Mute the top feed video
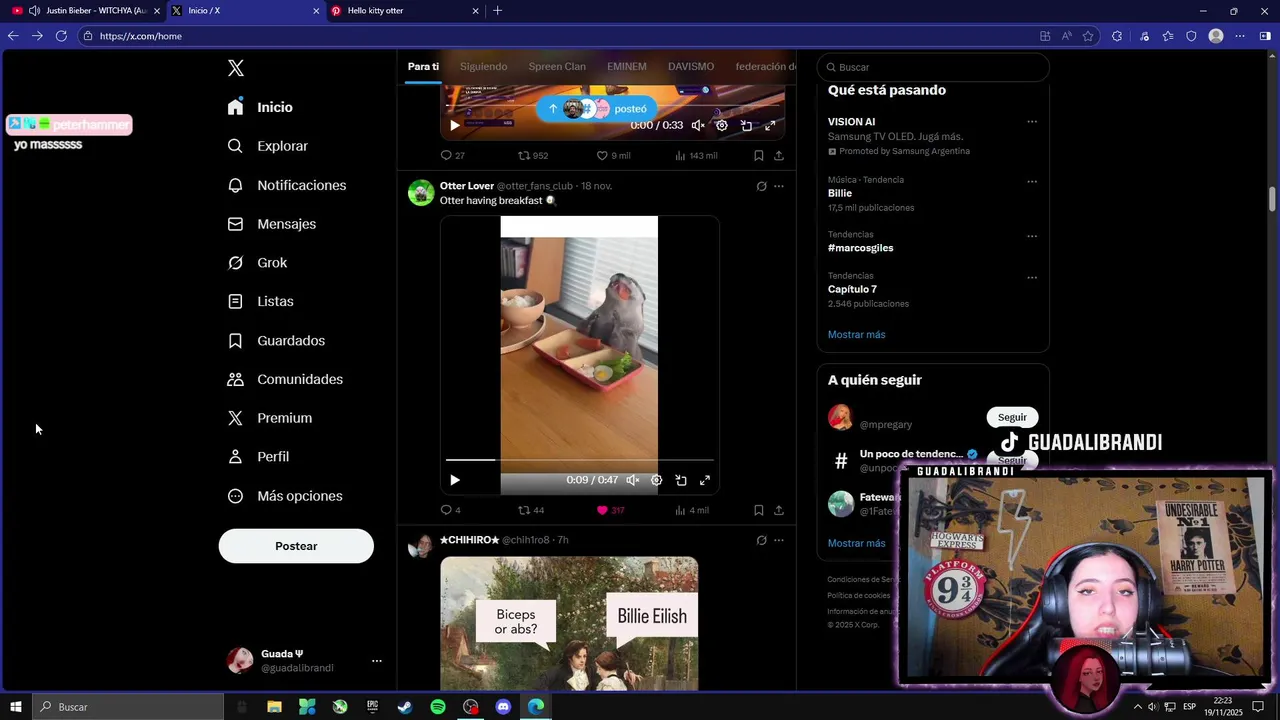1280x720 pixels. pyautogui.click(x=698, y=125)
